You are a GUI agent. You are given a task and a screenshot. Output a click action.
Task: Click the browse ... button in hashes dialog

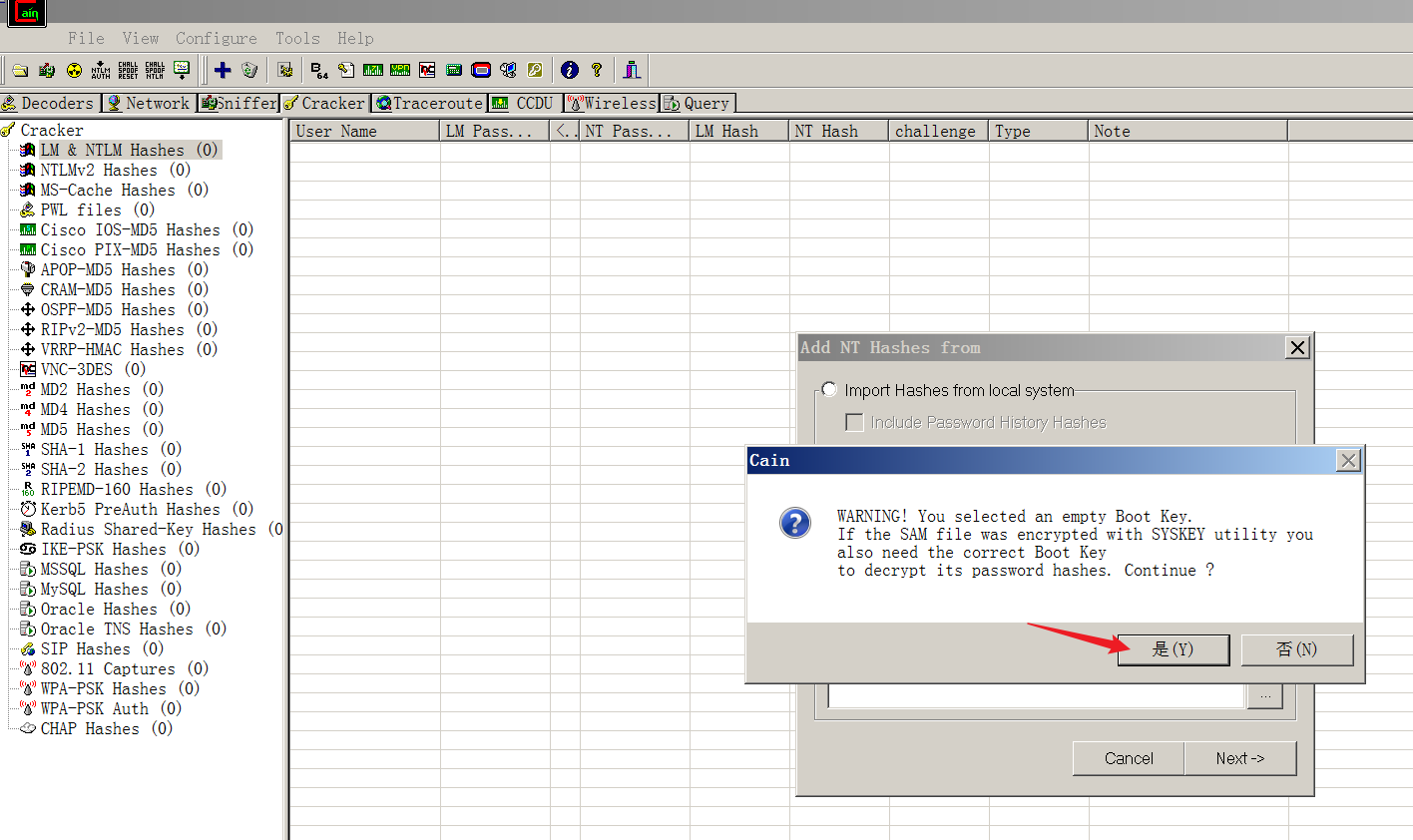click(1265, 695)
